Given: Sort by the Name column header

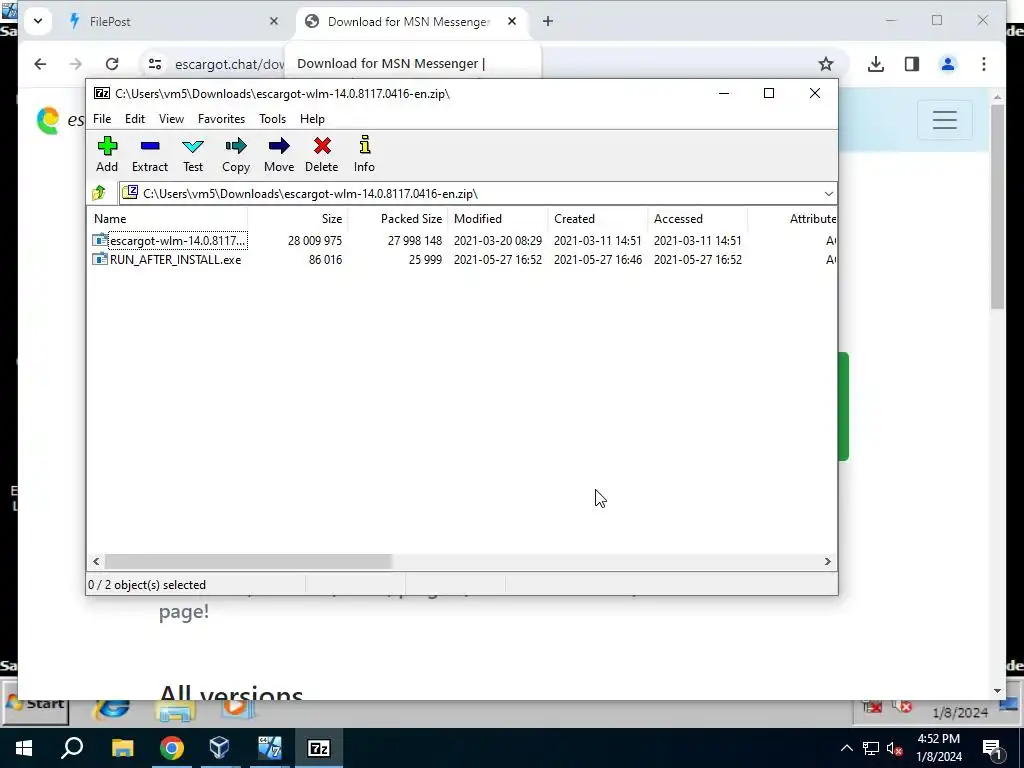Looking at the screenshot, I should click(167, 219).
